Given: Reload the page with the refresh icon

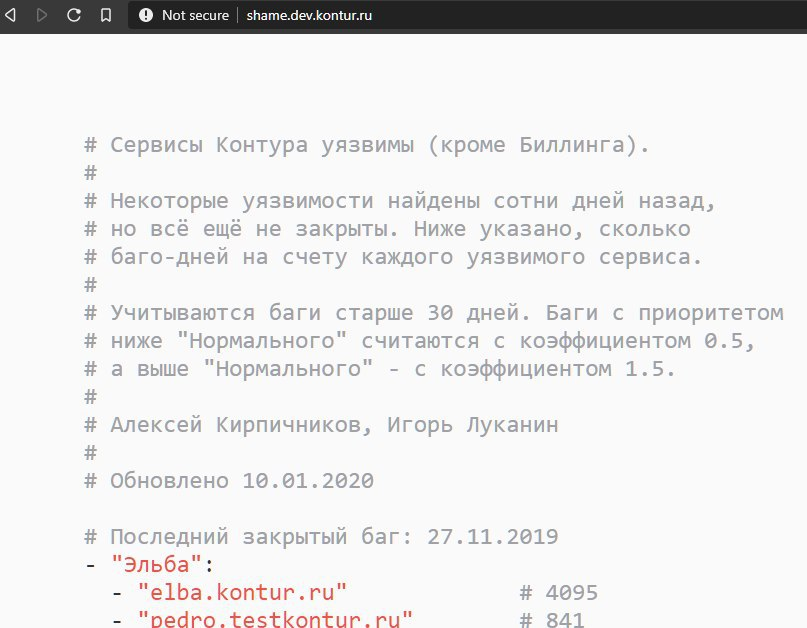Looking at the screenshot, I should coord(74,15).
